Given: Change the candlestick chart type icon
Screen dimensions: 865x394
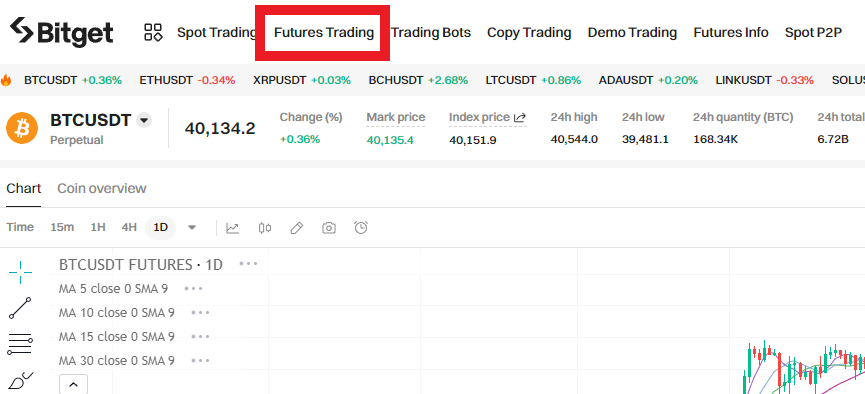Looking at the screenshot, I should click(x=265, y=227).
